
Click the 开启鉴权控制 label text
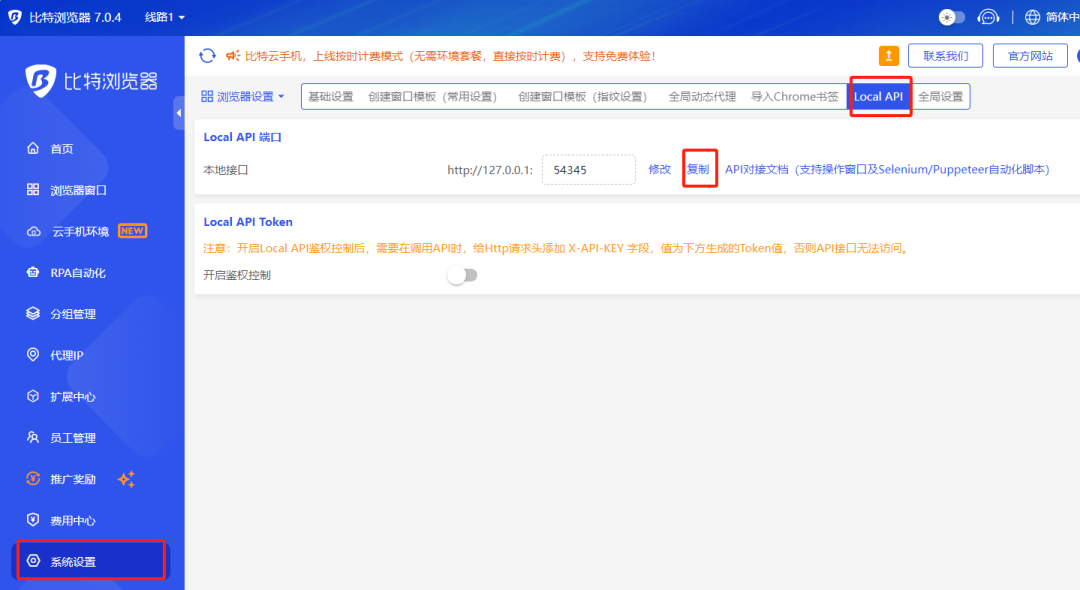(x=237, y=275)
